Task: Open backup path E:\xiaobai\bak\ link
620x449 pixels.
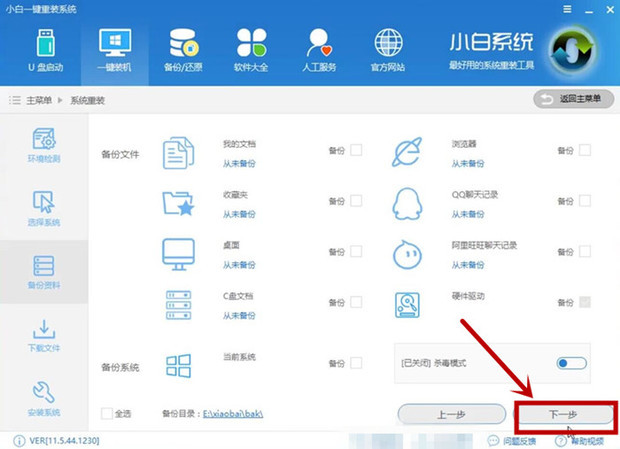Action: coord(233,414)
